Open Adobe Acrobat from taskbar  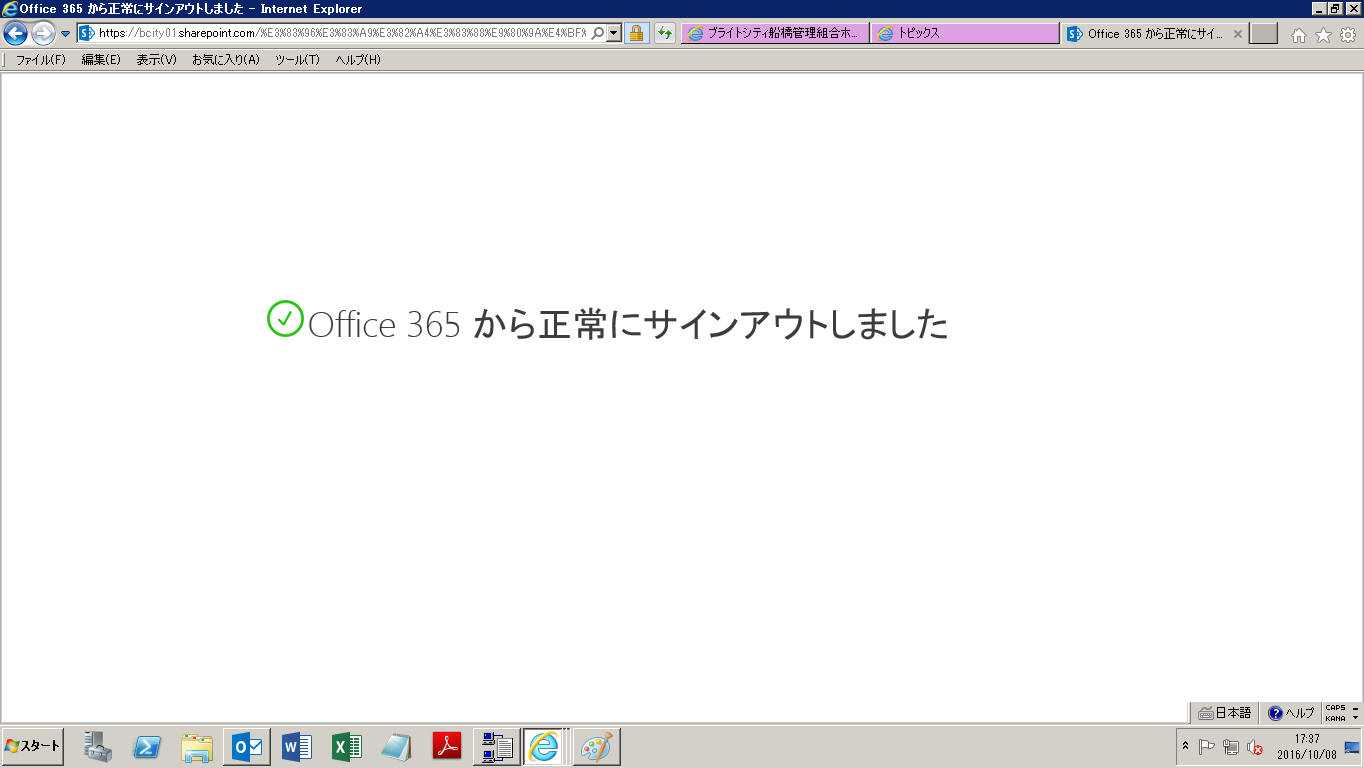tap(446, 747)
